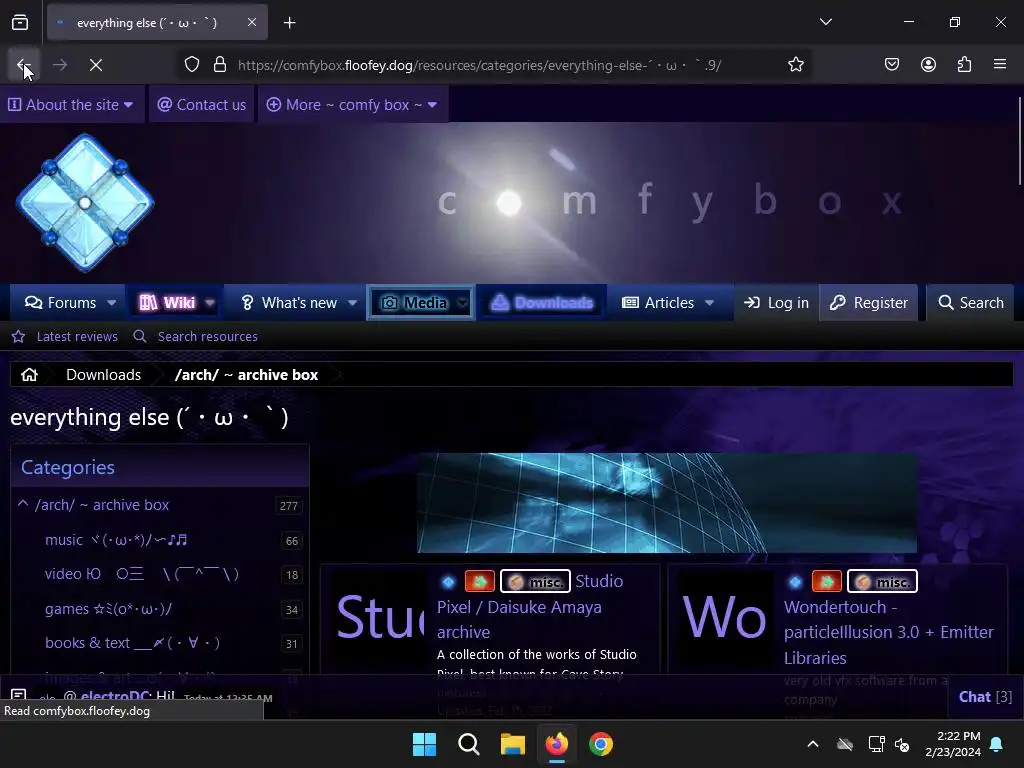Open the notification bell in system tray
The width and height of the screenshot is (1024, 768).
point(997,744)
